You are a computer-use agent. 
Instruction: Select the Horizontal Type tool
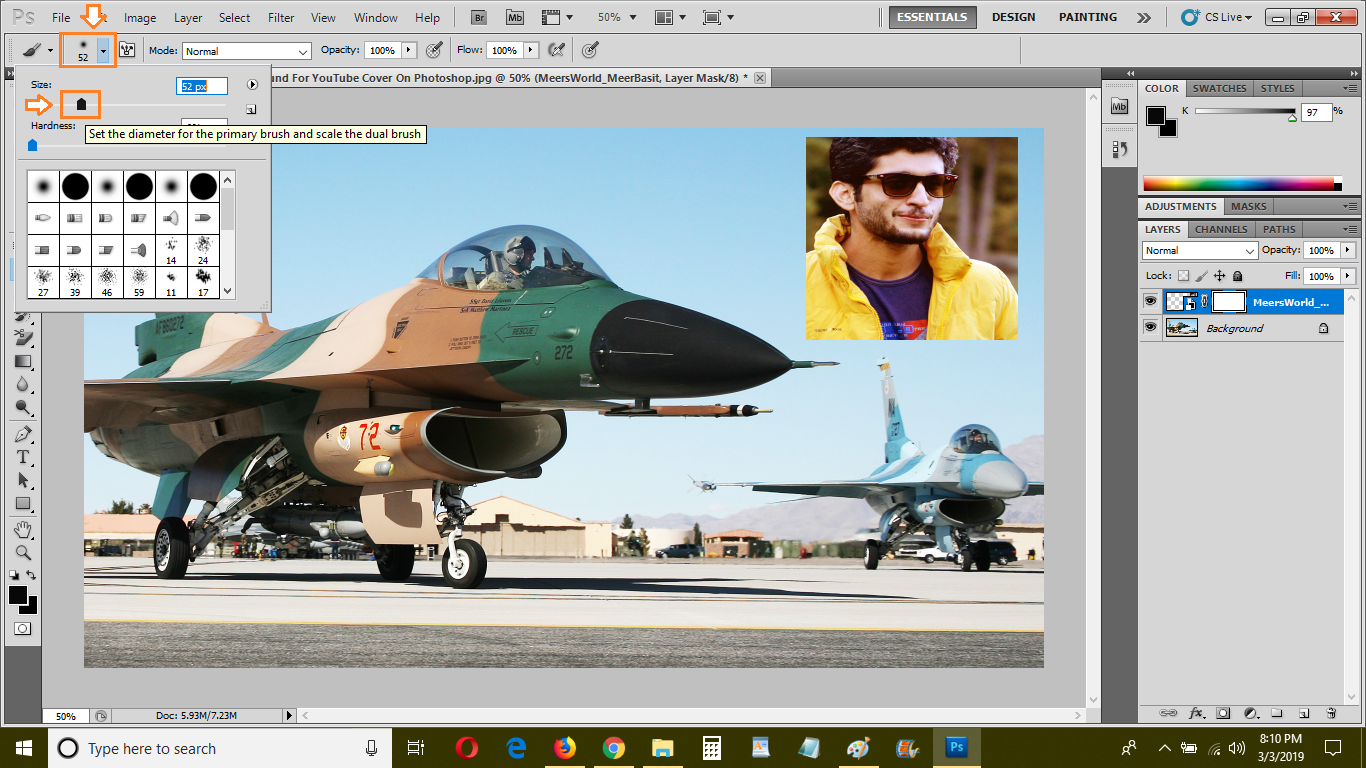coord(22,457)
